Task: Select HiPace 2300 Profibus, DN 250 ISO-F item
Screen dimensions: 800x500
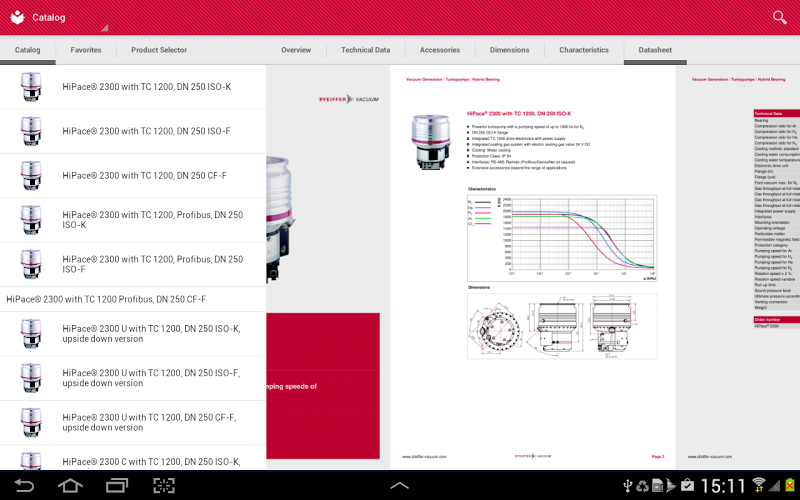Action: pos(133,264)
